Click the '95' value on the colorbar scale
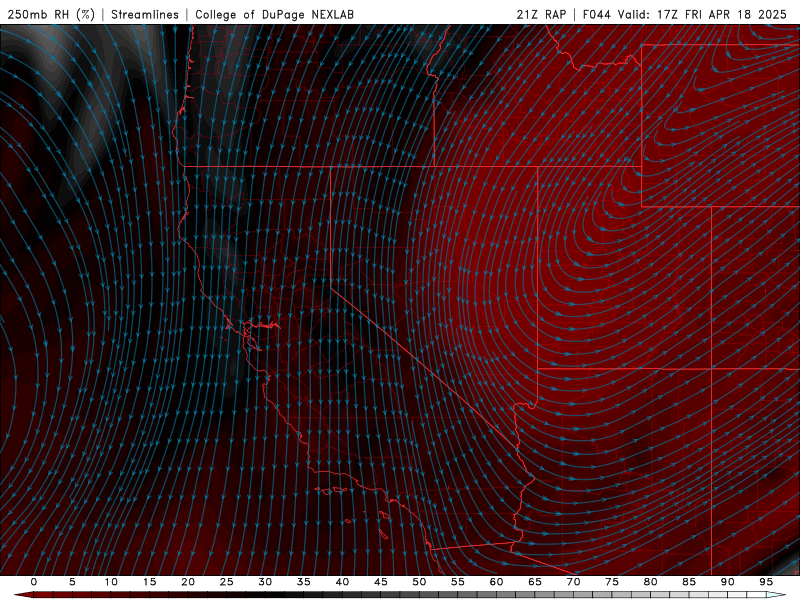The image size is (800, 600). (x=766, y=582)
